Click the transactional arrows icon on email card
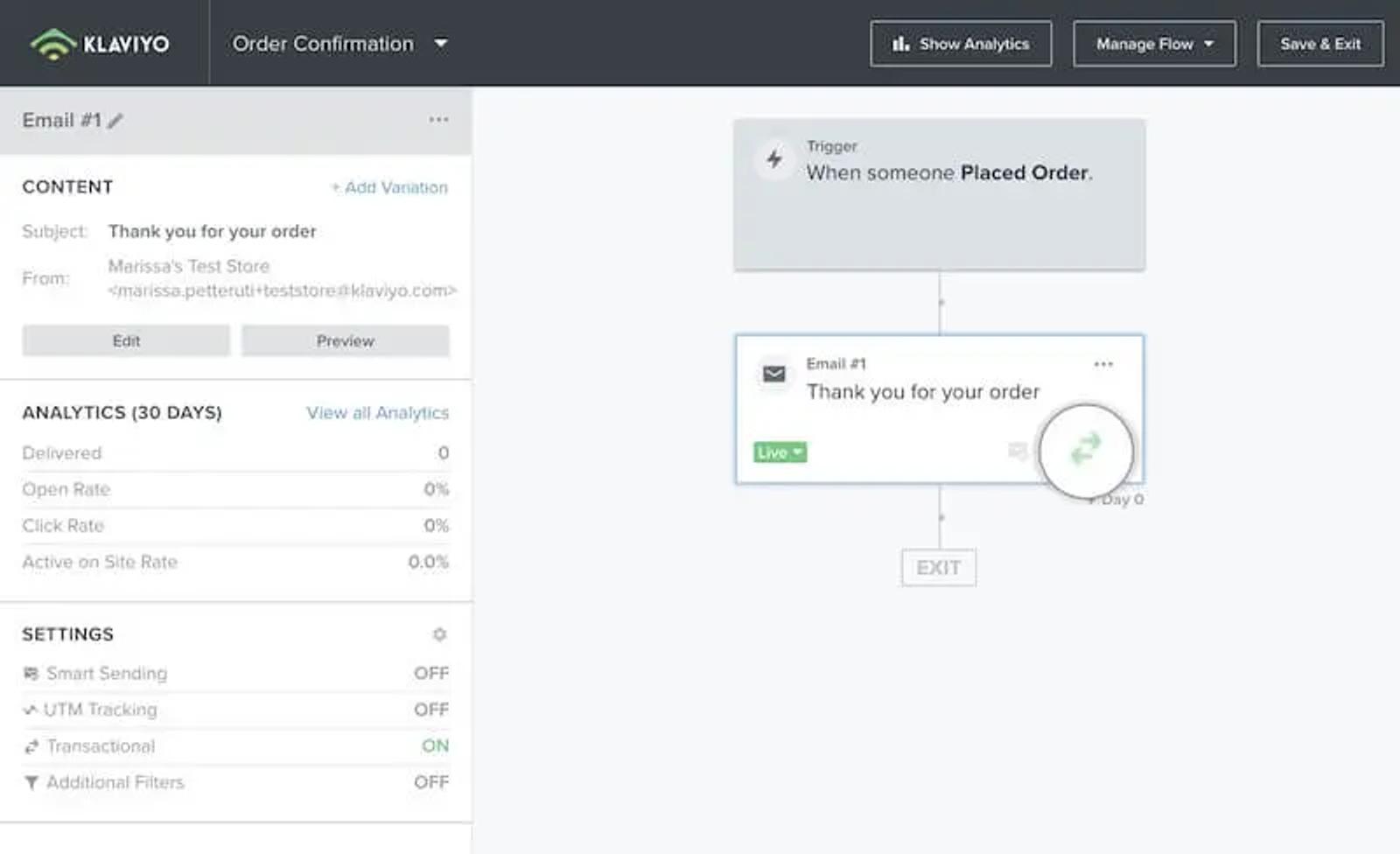This screenshot has height=854, width=1400. pyautogui.click(x=1086, y=450)
